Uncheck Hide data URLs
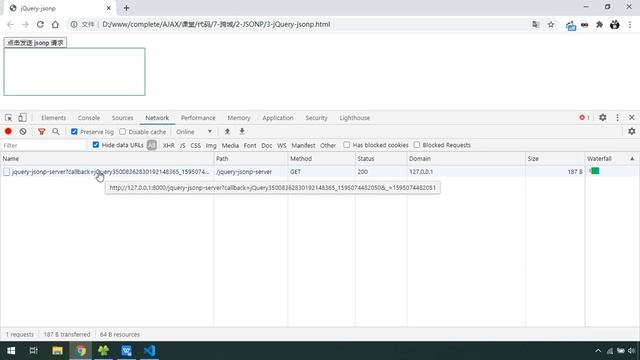Image resolution: width=640 pixels, height=360 pixels. tap(96, 145)
